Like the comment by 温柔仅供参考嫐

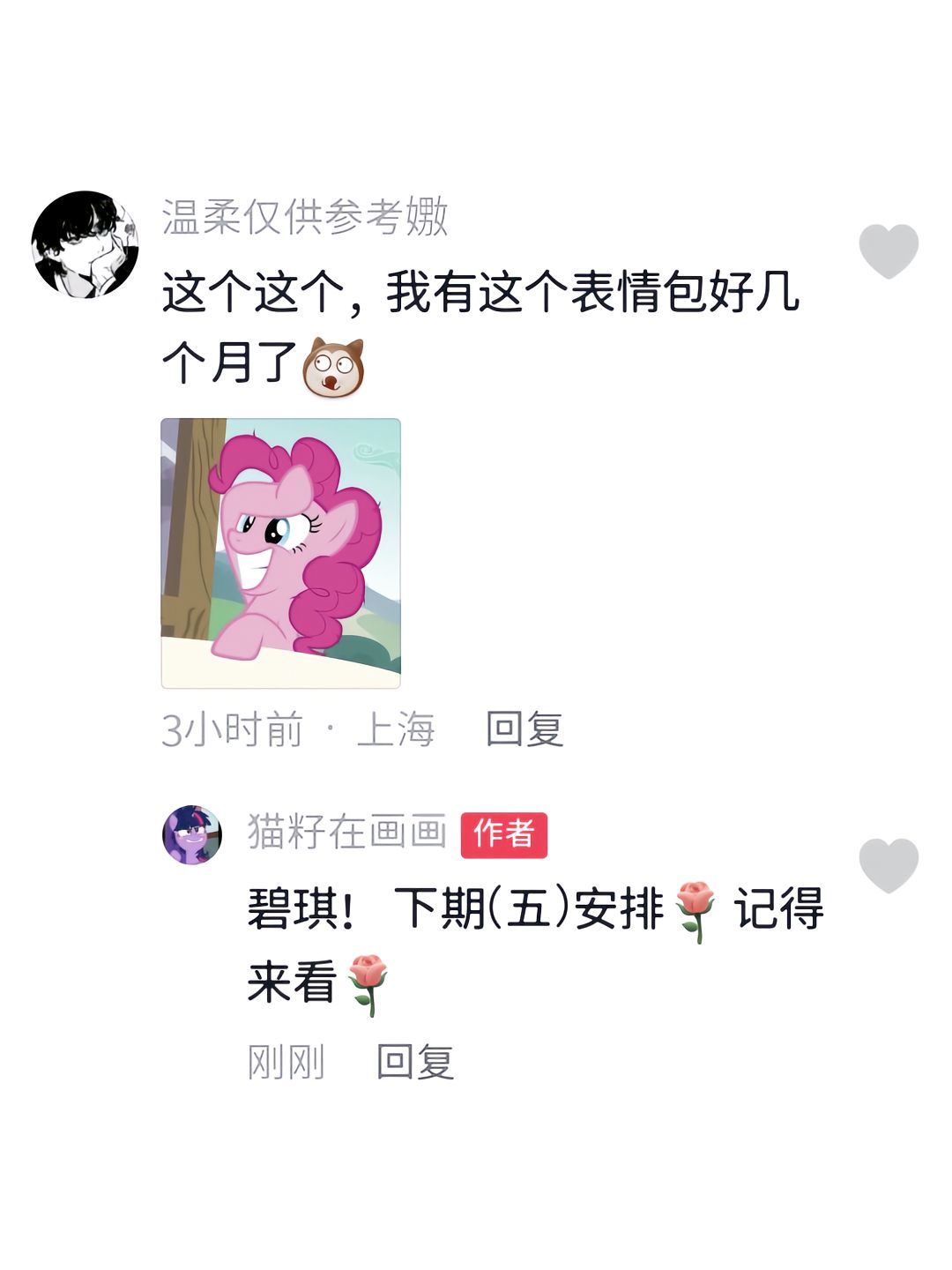(889, 250)
